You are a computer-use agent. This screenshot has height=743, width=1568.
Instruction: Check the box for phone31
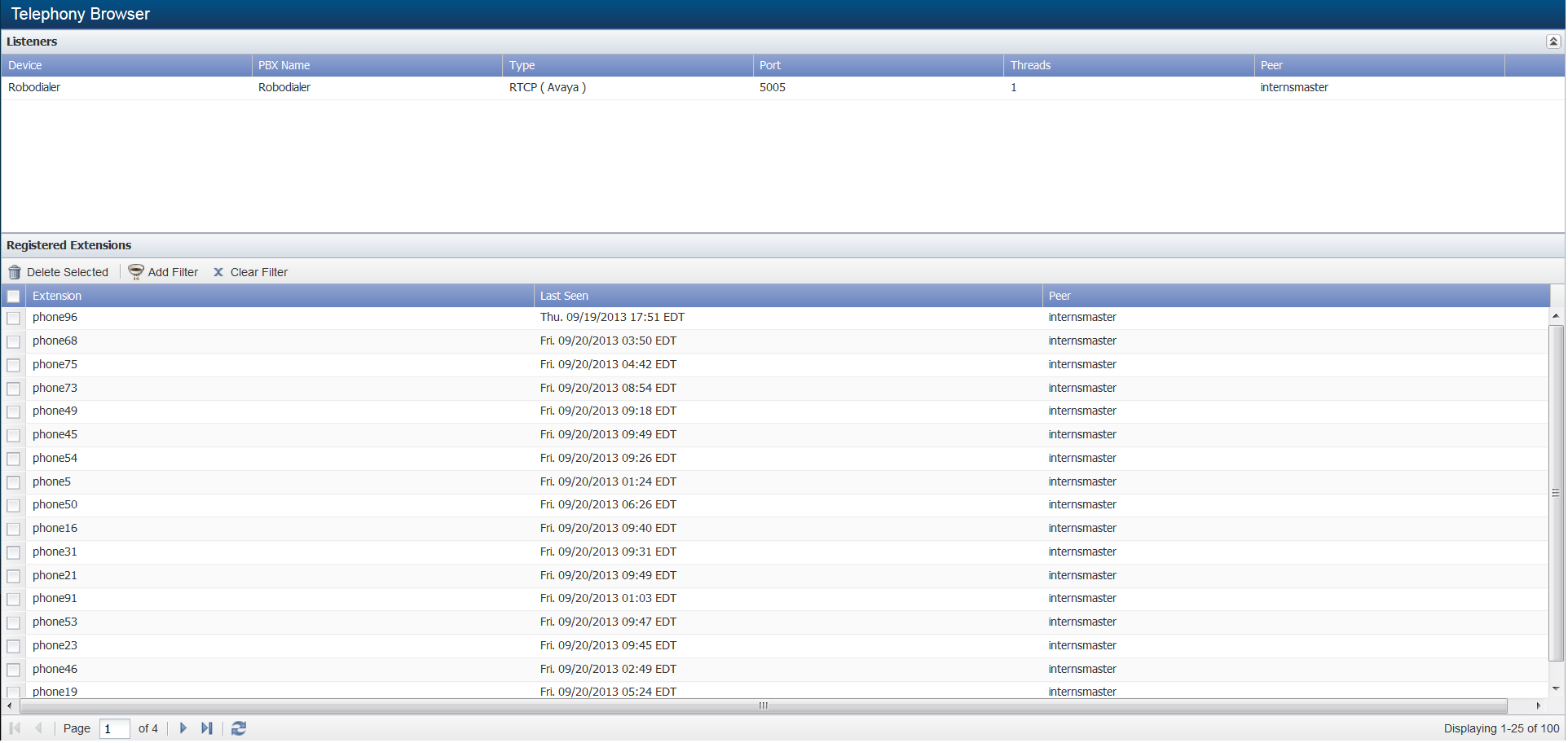(x=14, y=553)
